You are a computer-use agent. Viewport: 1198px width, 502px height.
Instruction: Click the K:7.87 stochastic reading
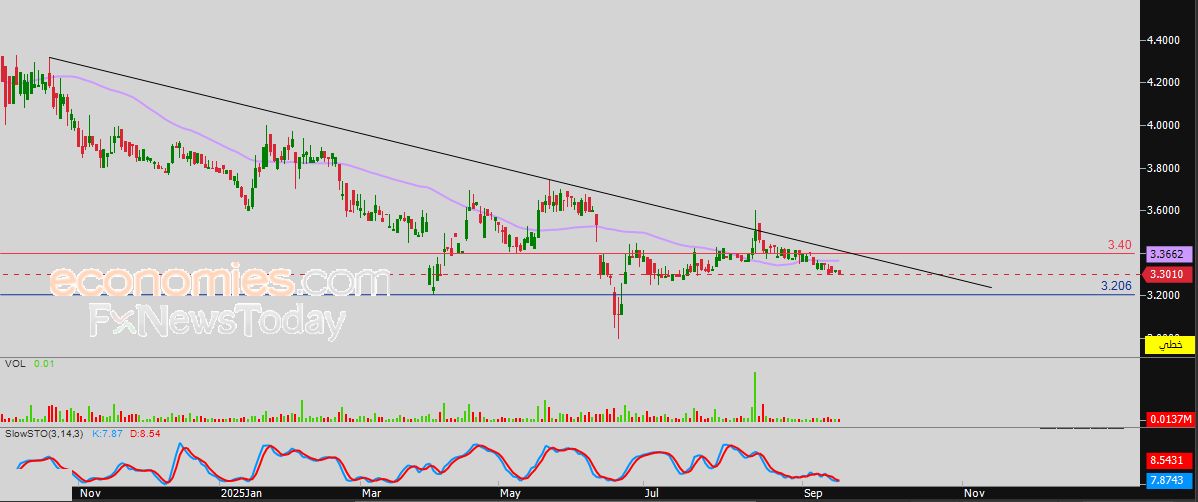108,433
